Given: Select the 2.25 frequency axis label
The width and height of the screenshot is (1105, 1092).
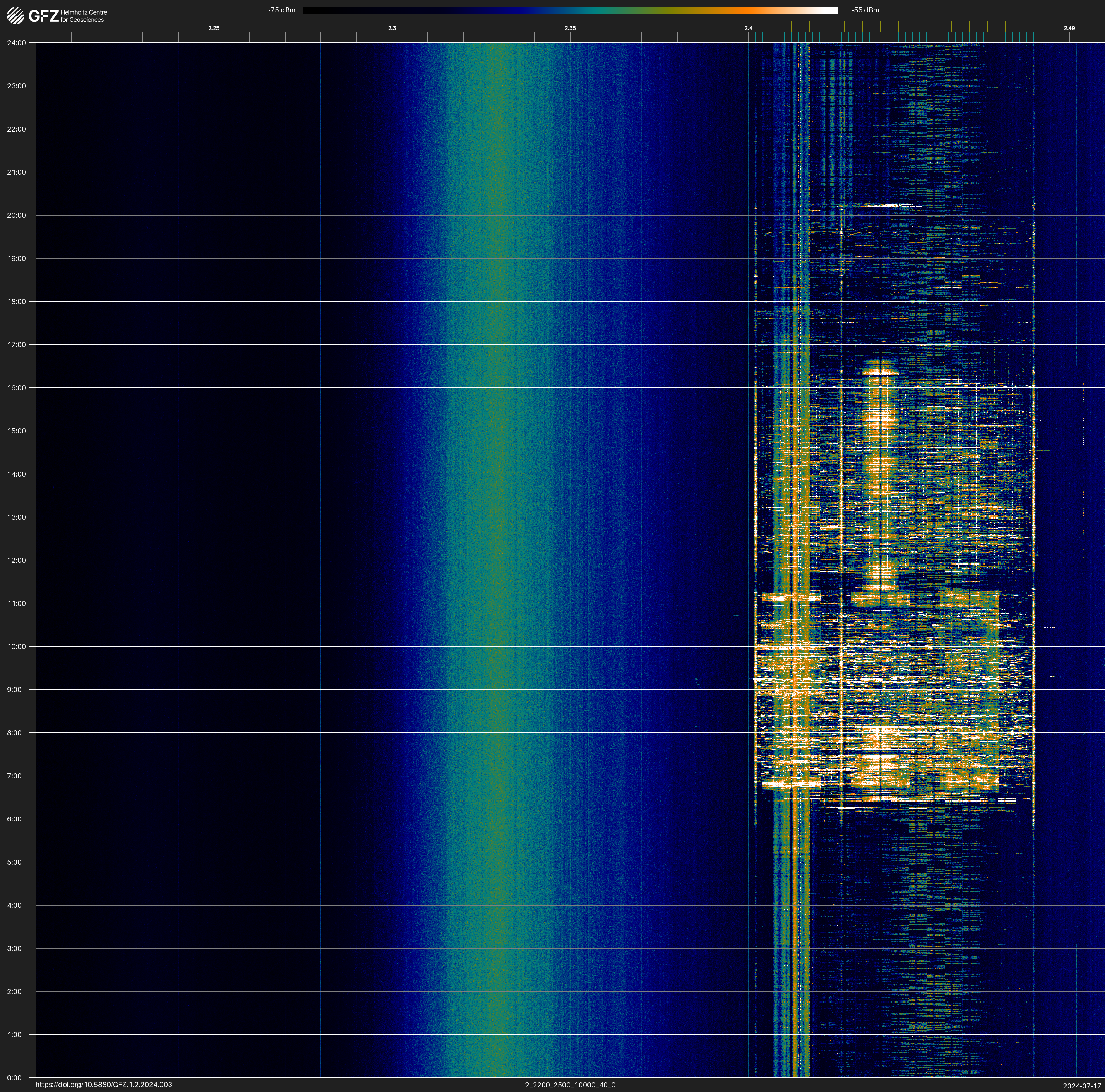Looking at the screenshot, I should pos(213,28).
